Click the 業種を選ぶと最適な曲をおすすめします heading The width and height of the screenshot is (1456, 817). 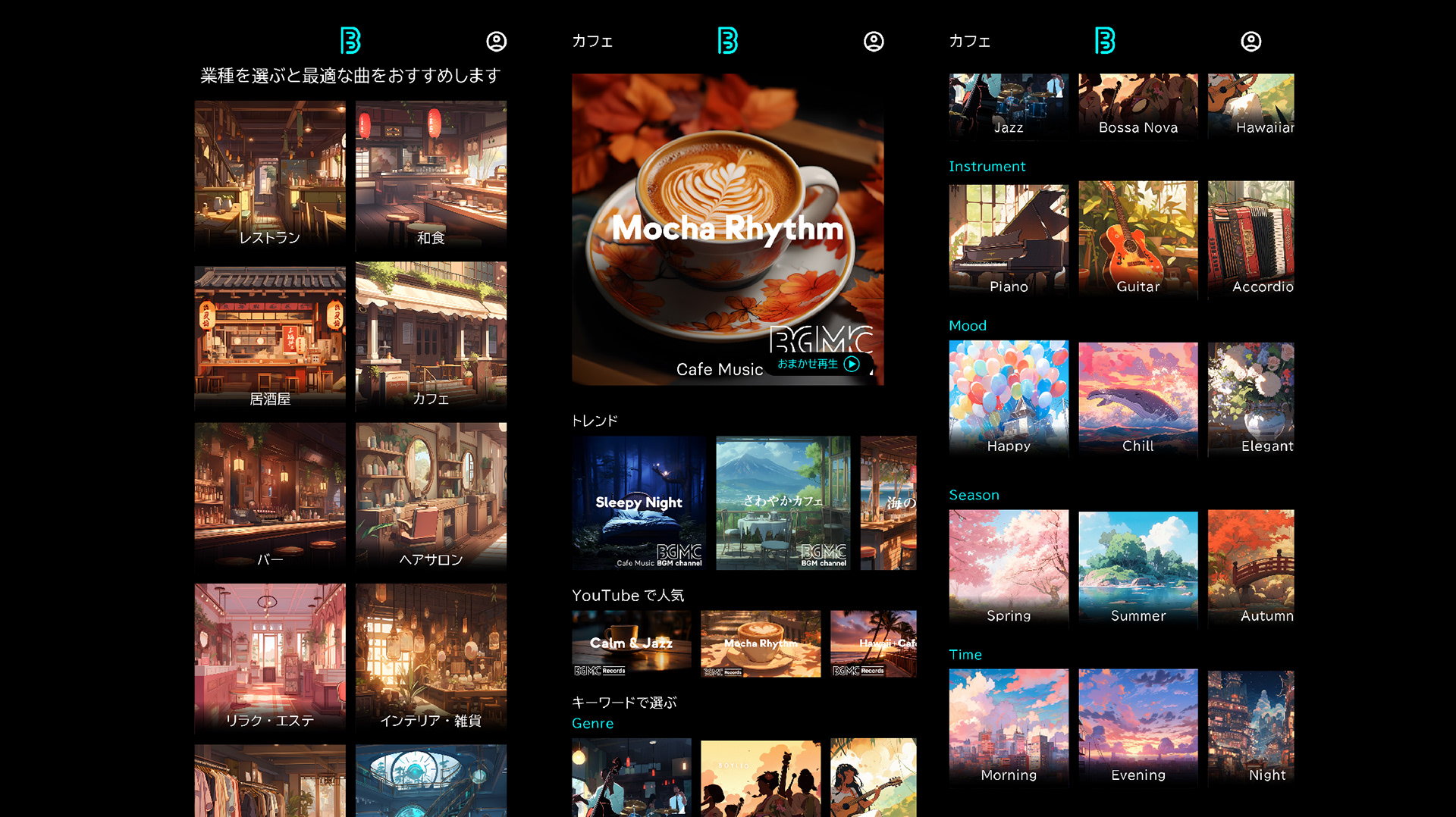(350, 76)
